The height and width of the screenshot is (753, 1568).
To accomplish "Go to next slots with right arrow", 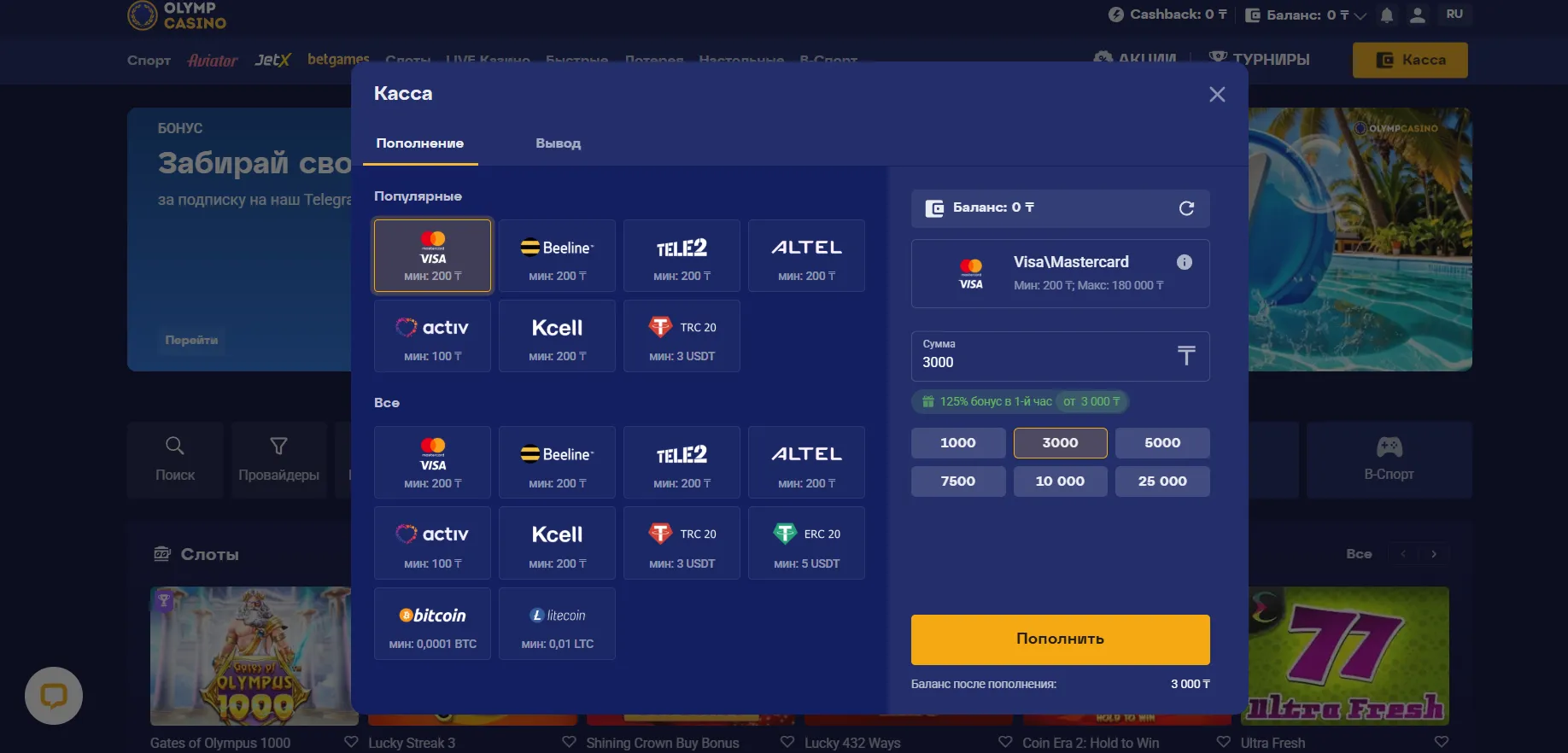I will coord(1434,554).
